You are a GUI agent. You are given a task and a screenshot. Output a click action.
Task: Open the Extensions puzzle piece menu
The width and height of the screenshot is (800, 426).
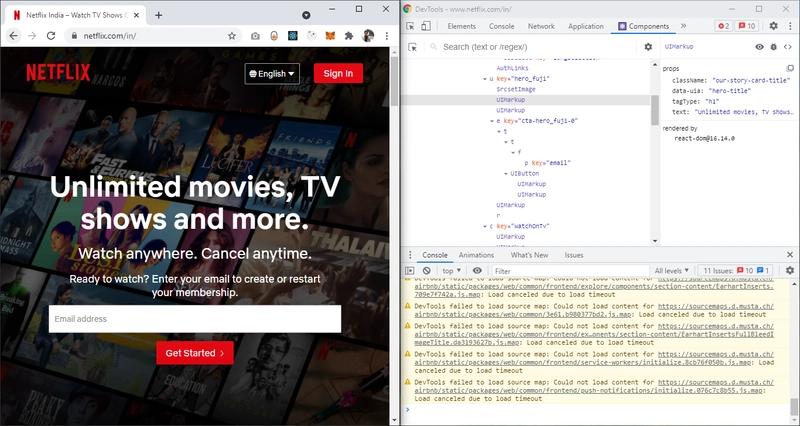point(349,36)
